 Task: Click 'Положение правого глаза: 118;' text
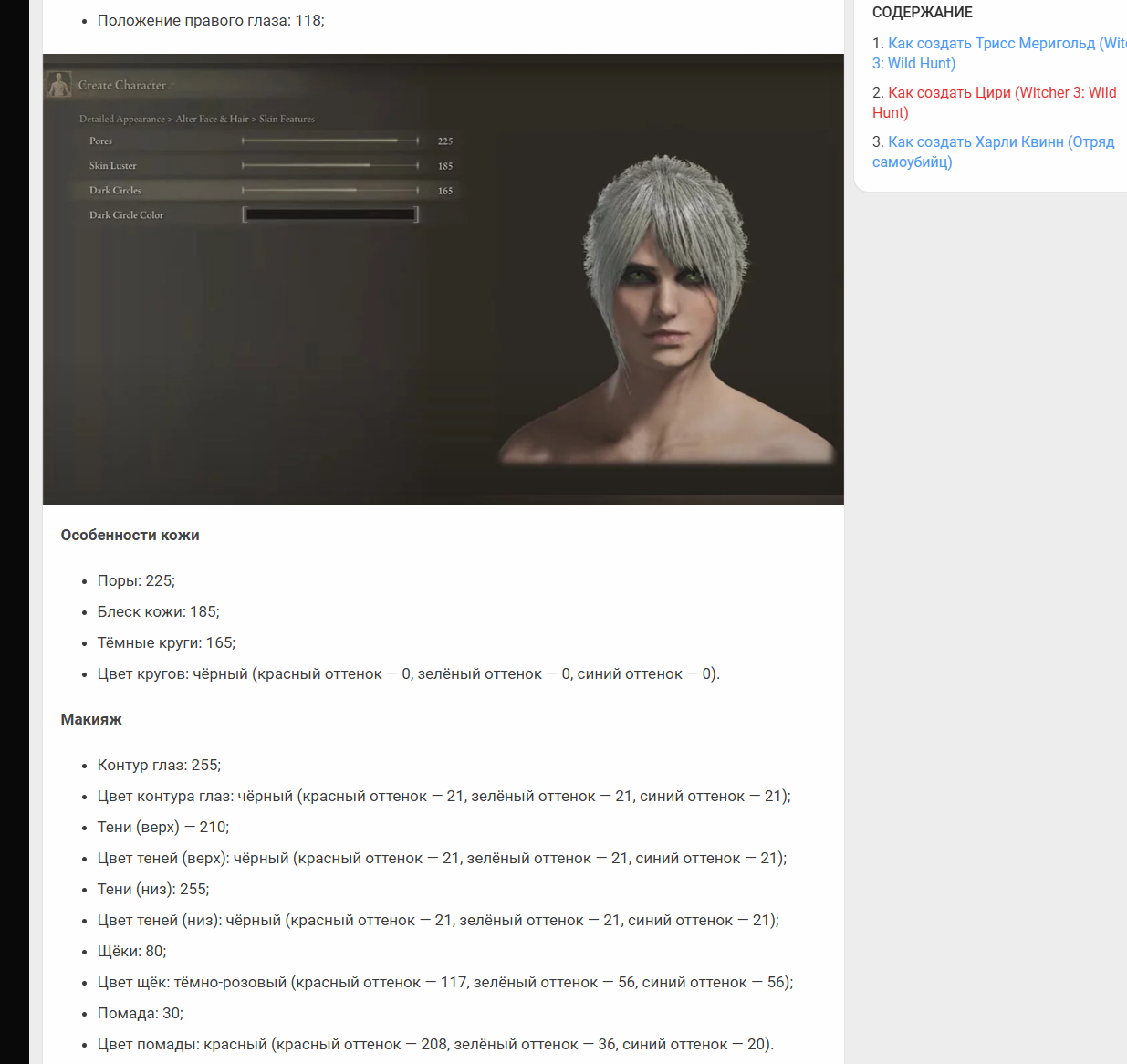[x=211, y=21]
